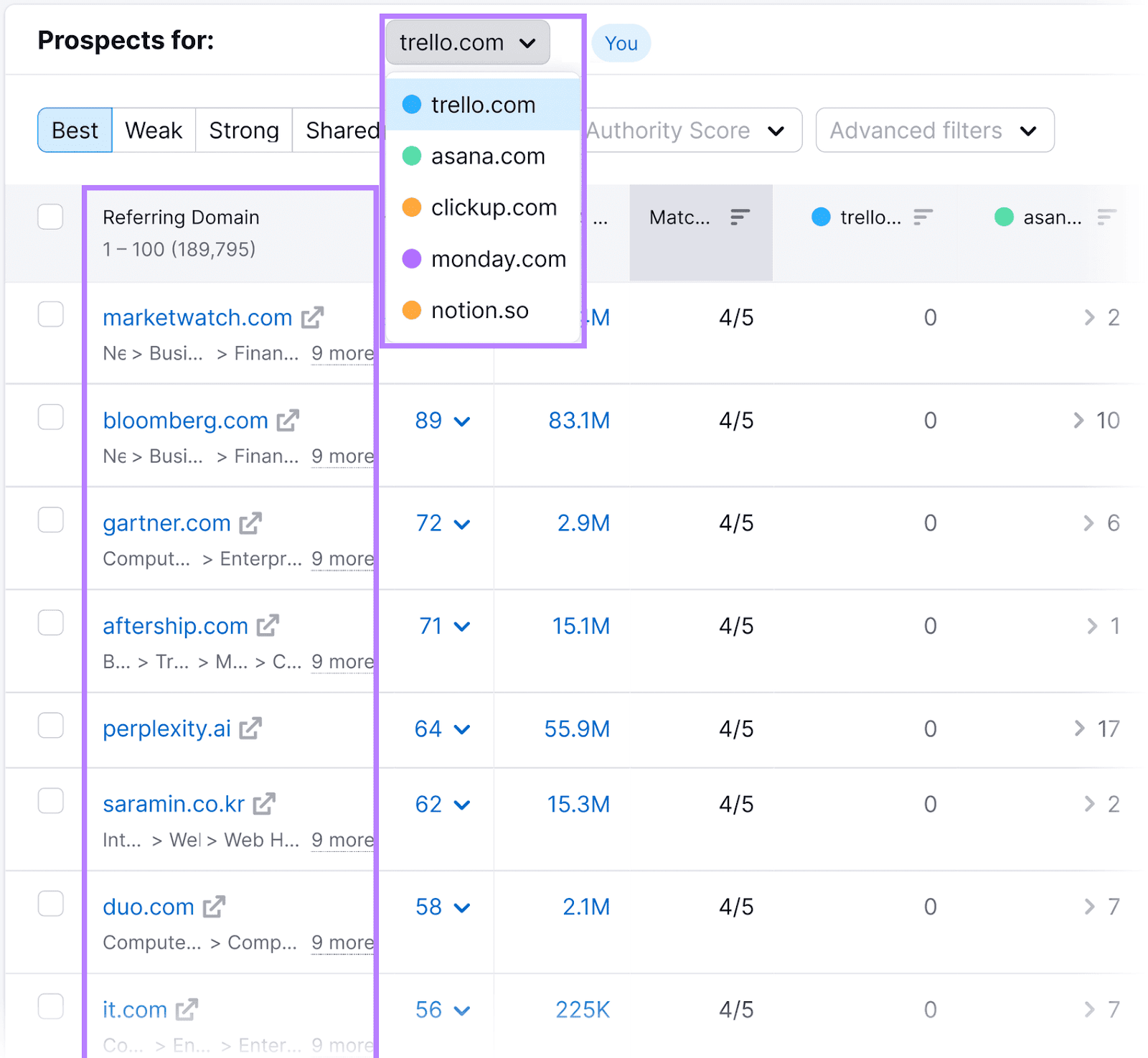This screenshot has height=1058, width=1148.
Task: Open duo.com through its external link icon
Action: tap(215, 907)
